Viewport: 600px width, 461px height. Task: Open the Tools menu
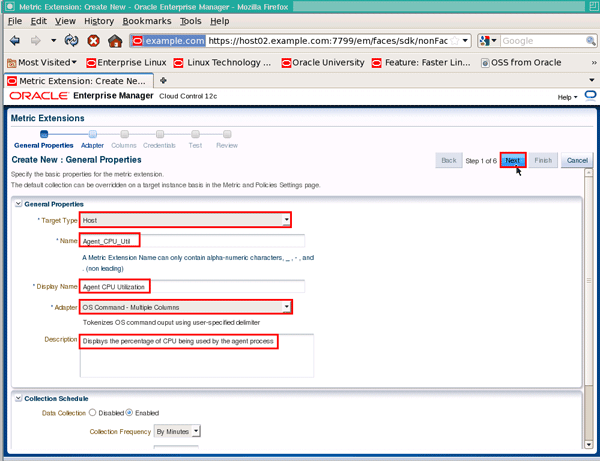point(191,21)
